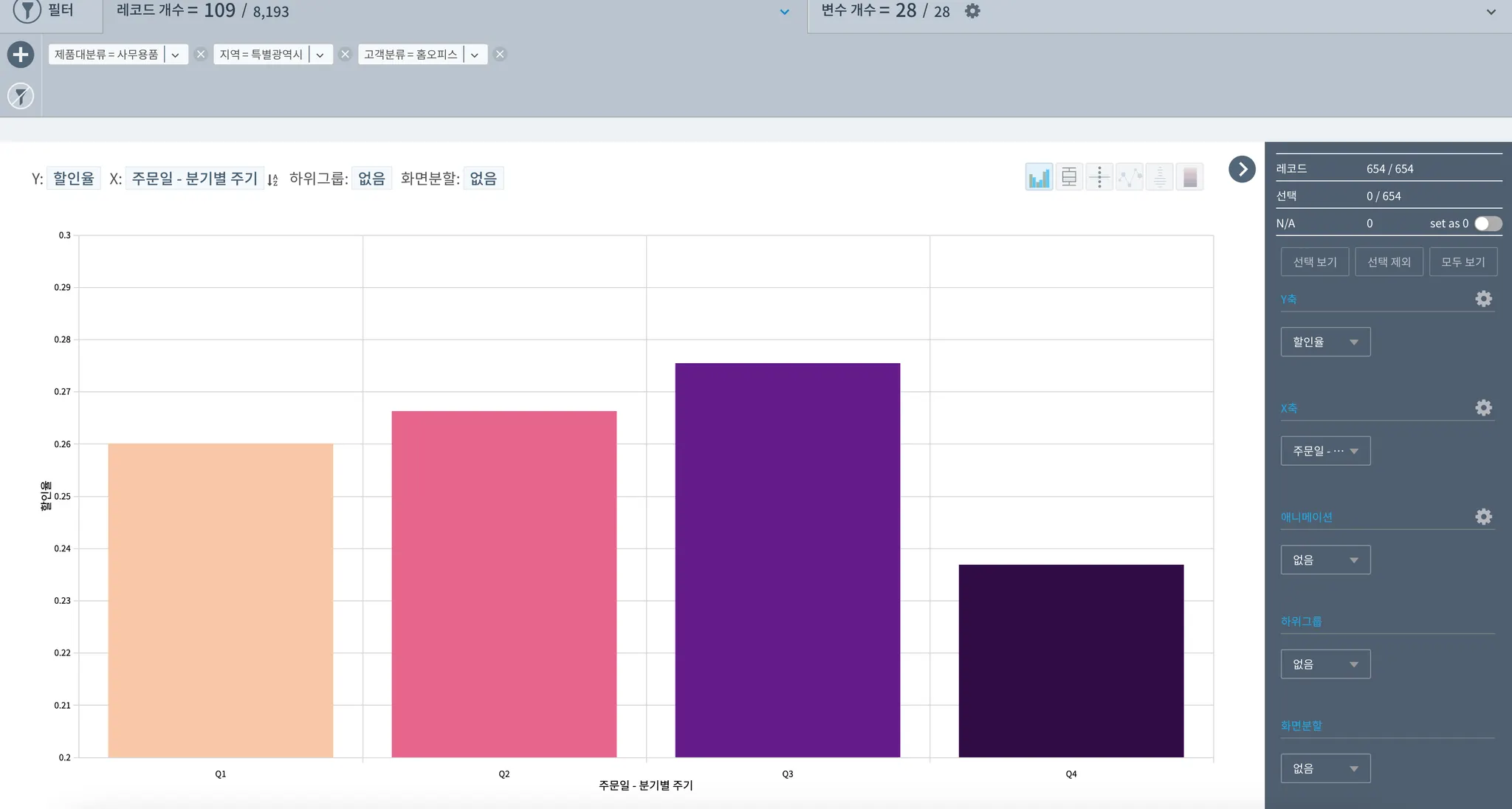The width and height of the screenshot is (1512, 809).
Task: Open the Y축 settings gear
Action: point(1483,299)
